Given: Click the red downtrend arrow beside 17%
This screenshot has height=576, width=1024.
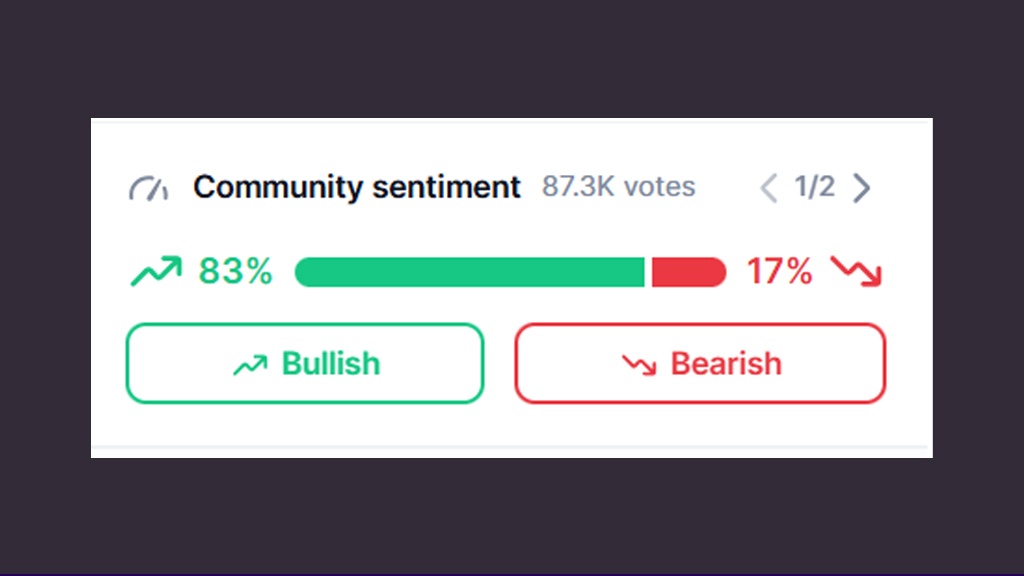Looking at the screenshot, I should [859, 271].
